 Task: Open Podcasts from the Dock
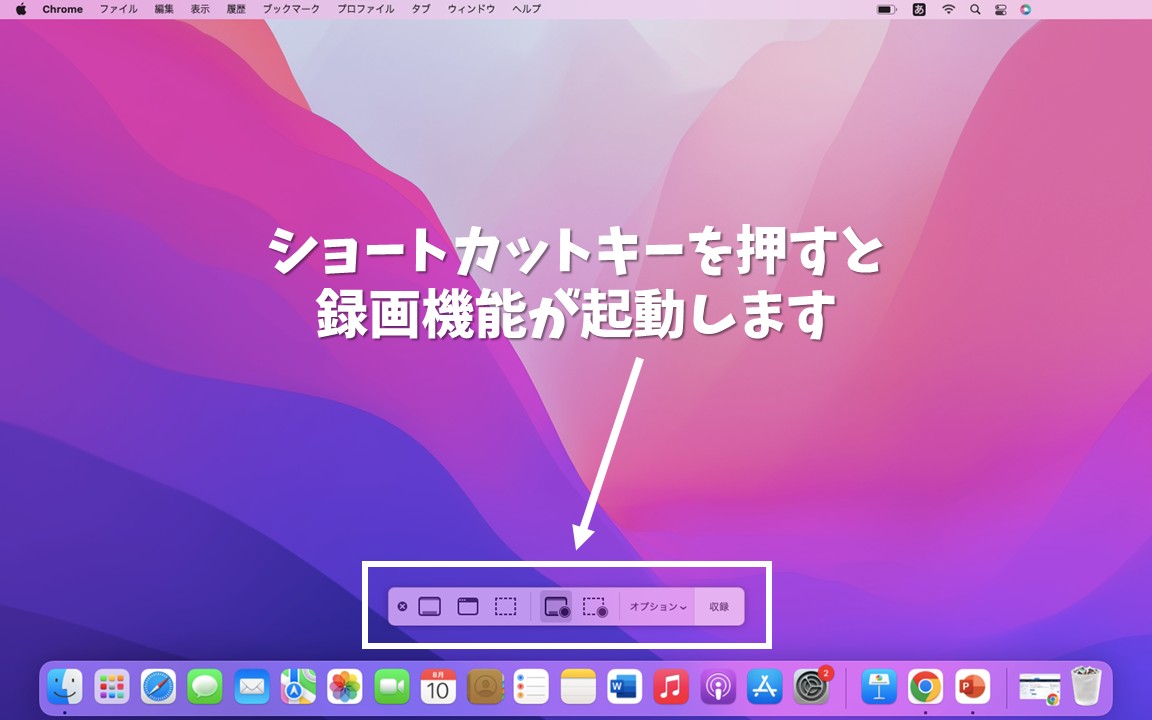(716, 687)
